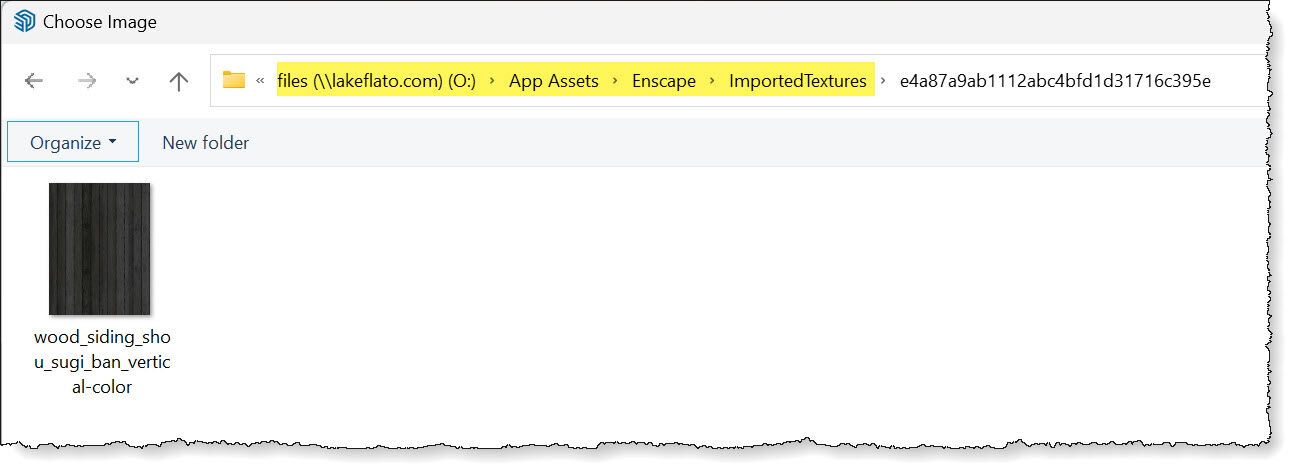Show hidden path with double-chevron icon

click(x=260, y=81)
